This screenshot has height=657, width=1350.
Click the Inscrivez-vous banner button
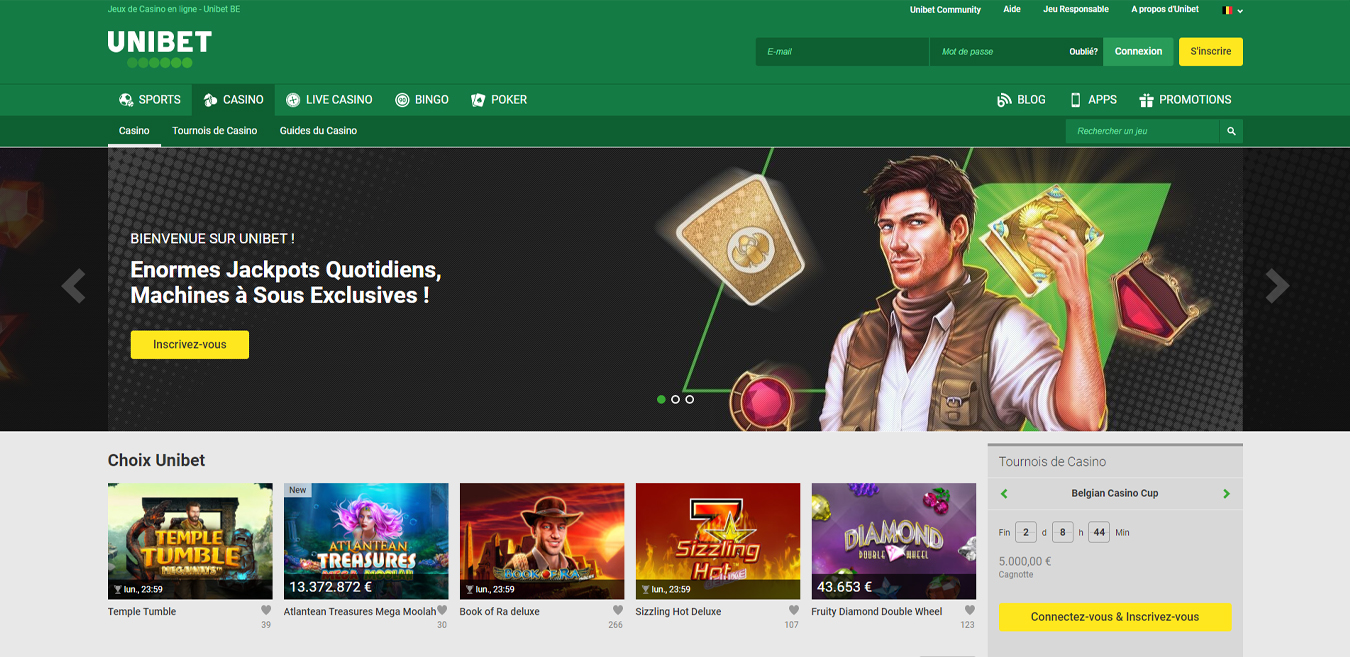(190, 345)
